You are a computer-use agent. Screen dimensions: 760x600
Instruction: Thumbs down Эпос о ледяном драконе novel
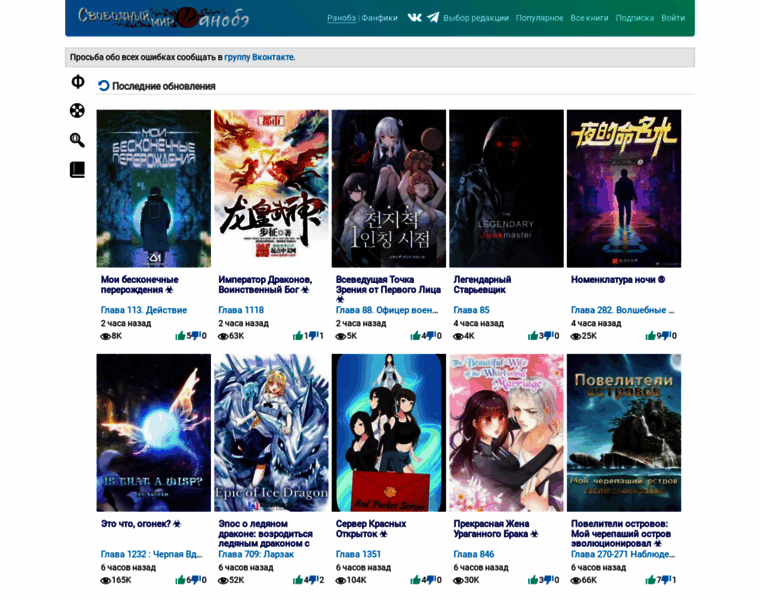tap(313, 580)
